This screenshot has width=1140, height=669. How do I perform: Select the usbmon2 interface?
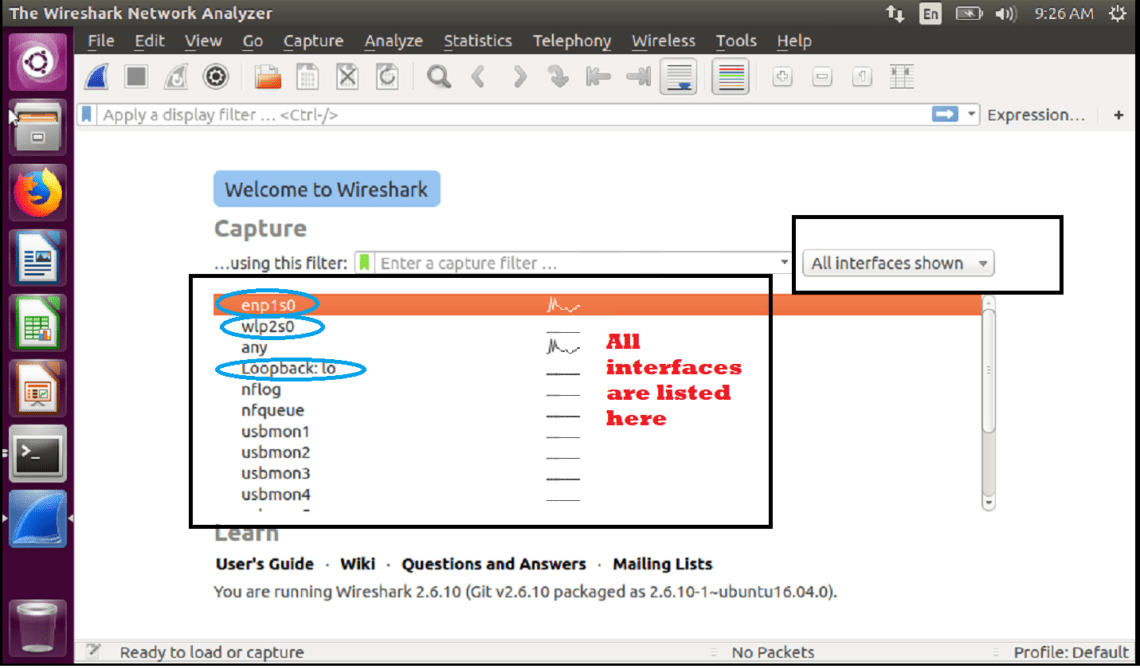(598, 452)
